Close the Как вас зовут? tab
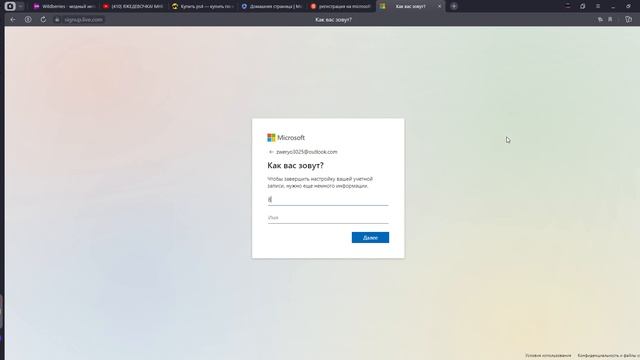 pyautogui.click(x=440, y=6)
